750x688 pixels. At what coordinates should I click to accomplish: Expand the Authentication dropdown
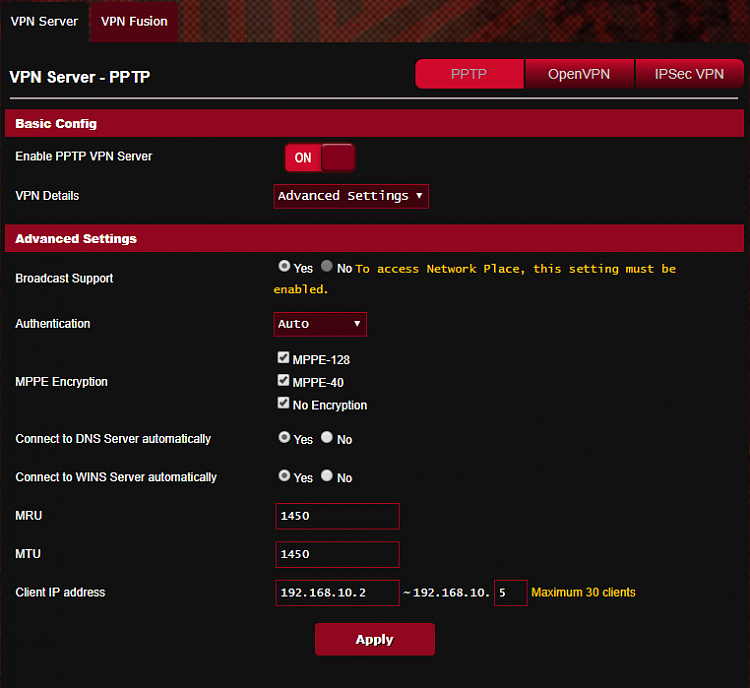(320, 324)
